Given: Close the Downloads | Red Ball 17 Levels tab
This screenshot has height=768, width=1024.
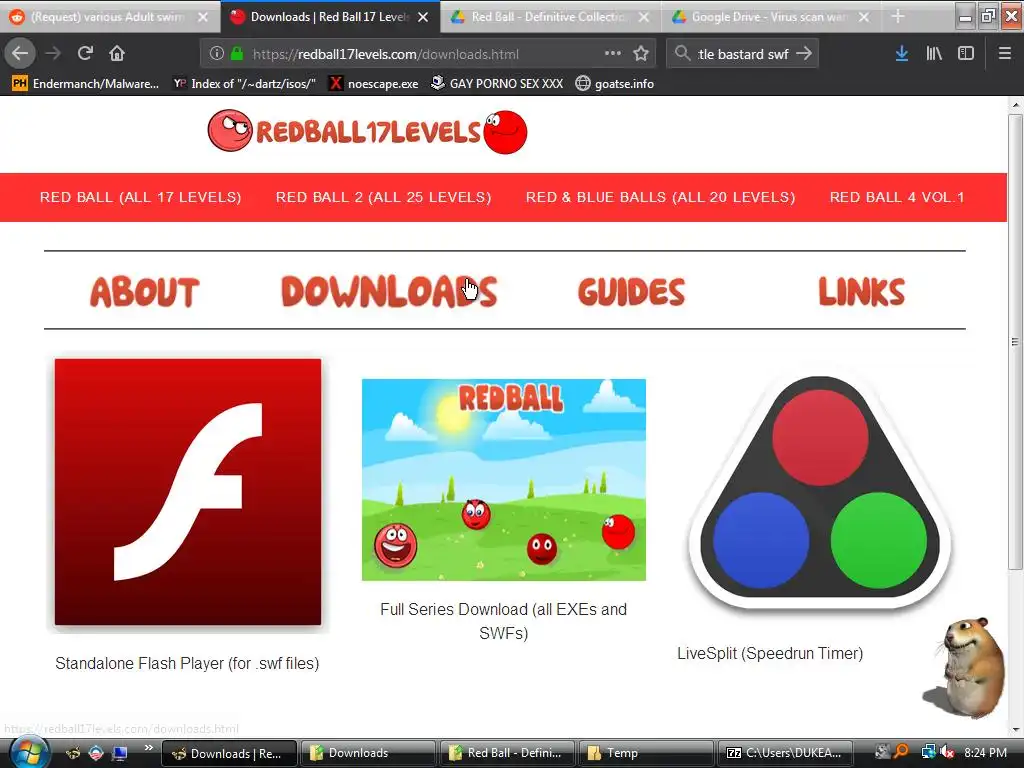Looking at the screenshot, I should pos(423,17).
